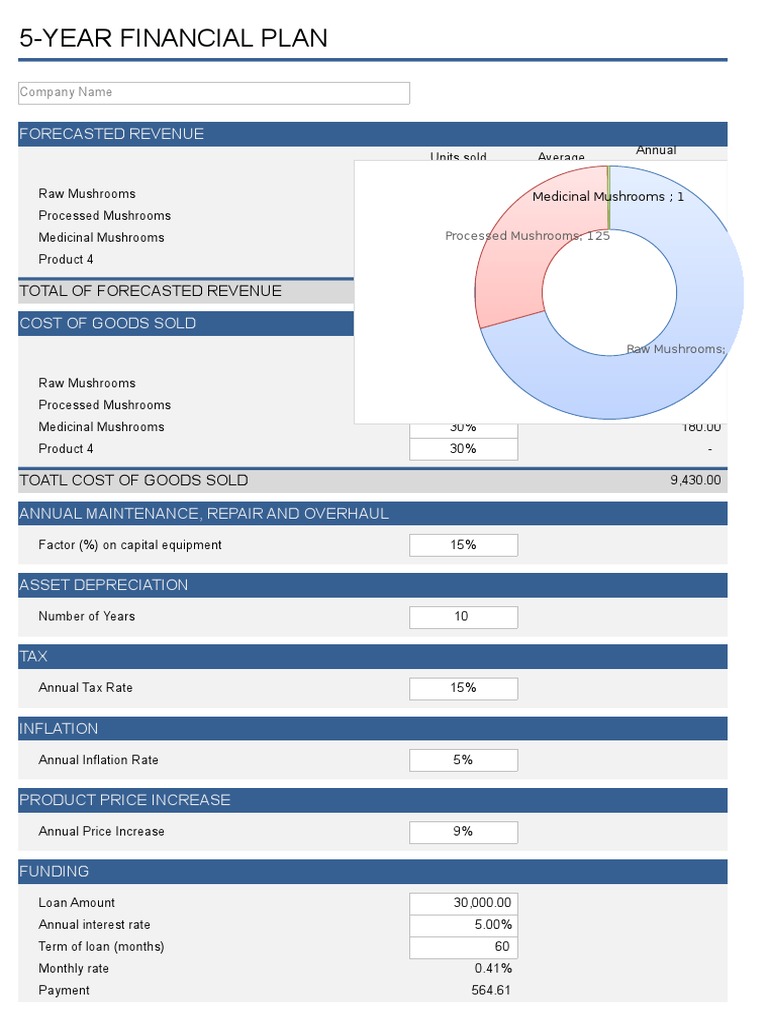This screenshot has height=1024, width=768.
Task: Select the Annual Inflation Rate 5% cell
Action: click(463, 760)
